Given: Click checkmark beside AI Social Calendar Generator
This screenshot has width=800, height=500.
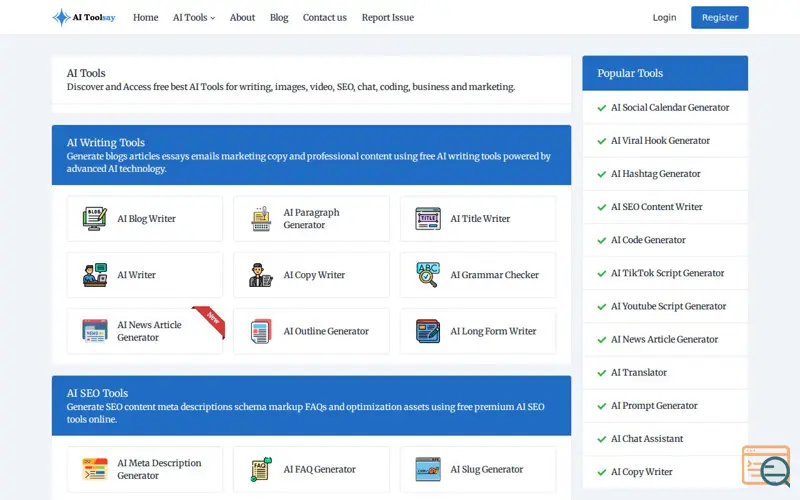Looking at the screenshot, I should 602,108.
